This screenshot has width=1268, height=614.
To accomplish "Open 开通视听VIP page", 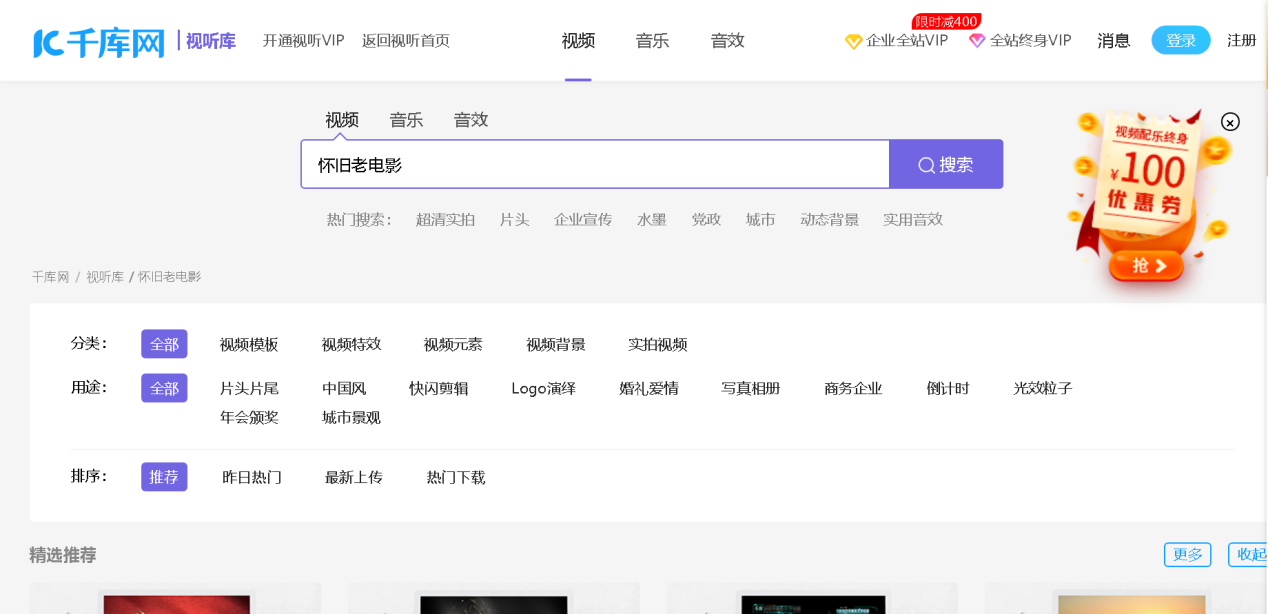I will point(303,41).
